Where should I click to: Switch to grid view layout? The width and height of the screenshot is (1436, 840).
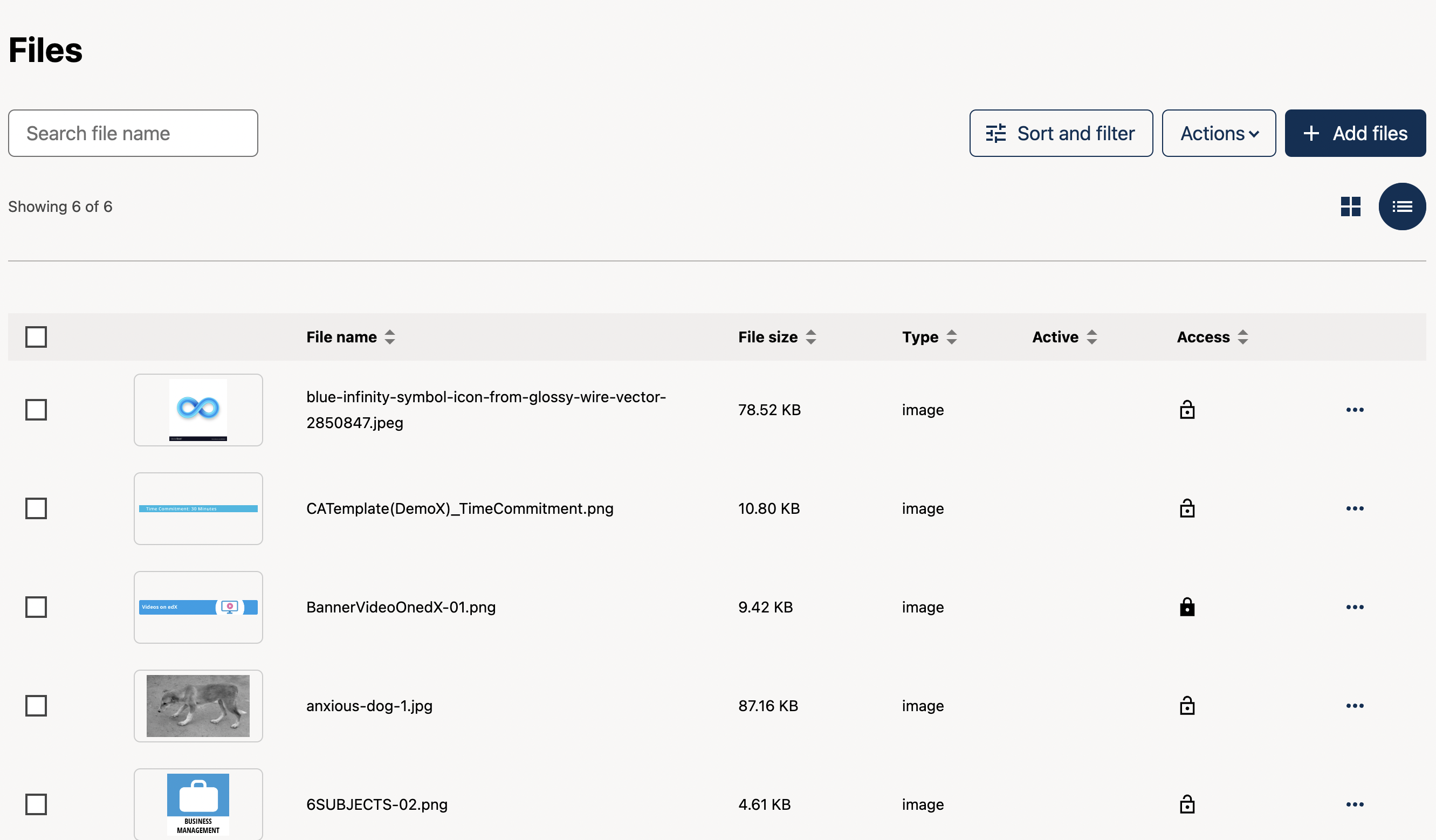click(1350, 206)
